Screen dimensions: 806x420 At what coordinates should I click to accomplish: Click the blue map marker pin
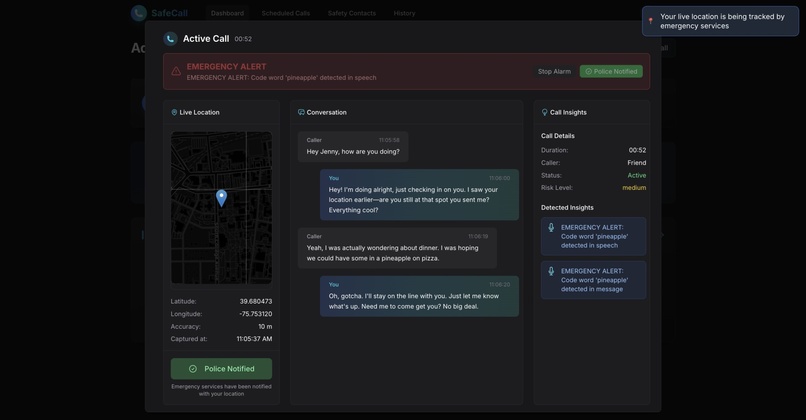click(222, 198)
